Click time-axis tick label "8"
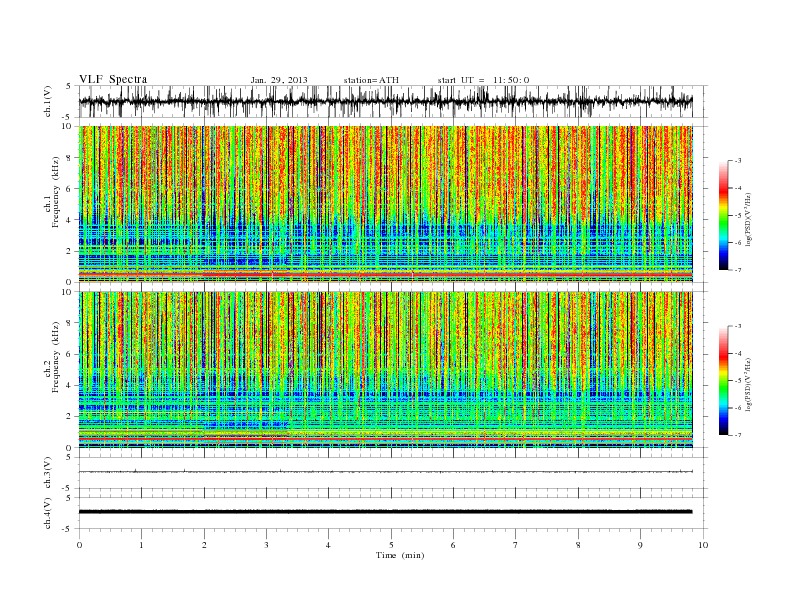Image resolution: width=792 pixels, height=612 pixels. click(578, 545)
